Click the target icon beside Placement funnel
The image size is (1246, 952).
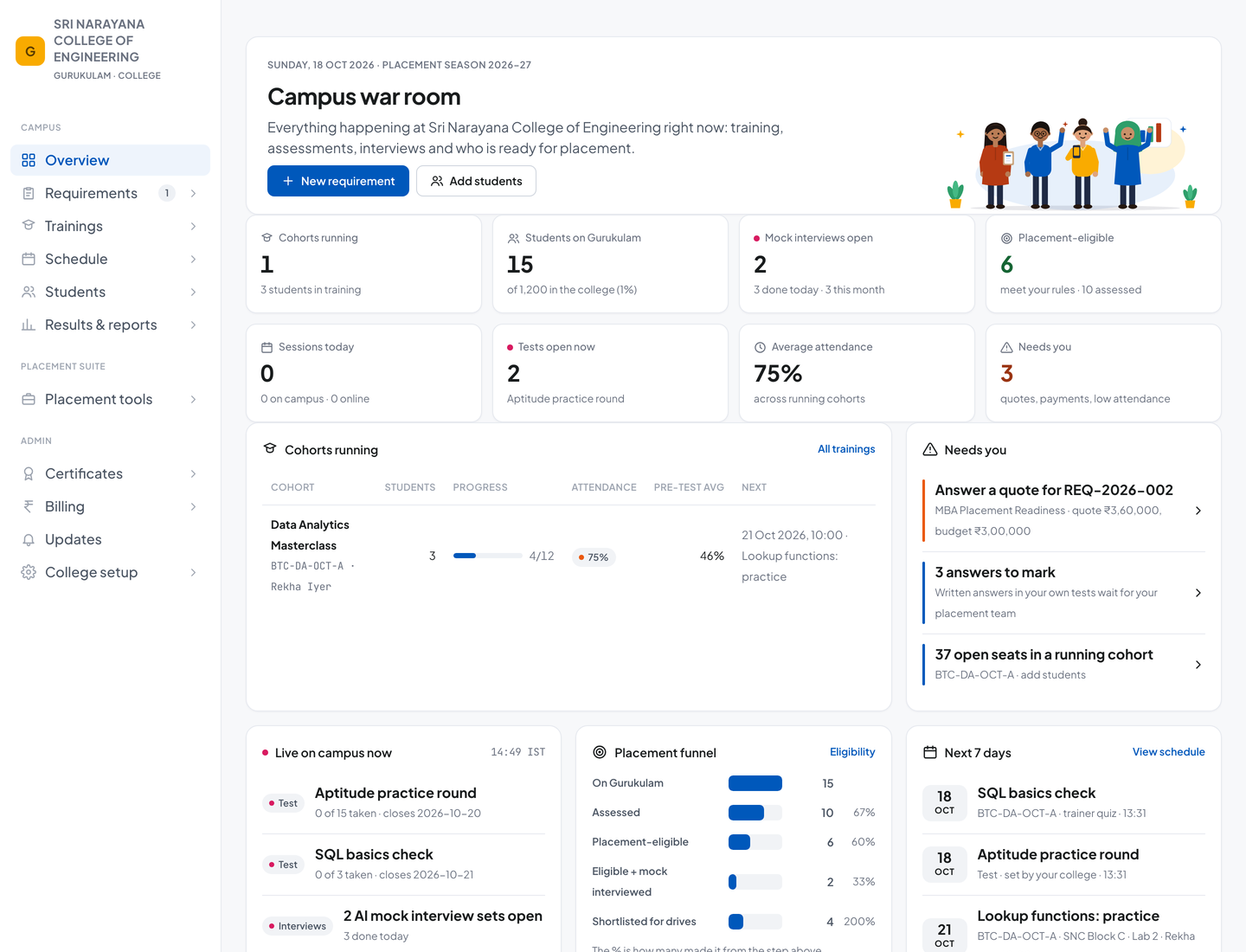(x=600, y=752)
